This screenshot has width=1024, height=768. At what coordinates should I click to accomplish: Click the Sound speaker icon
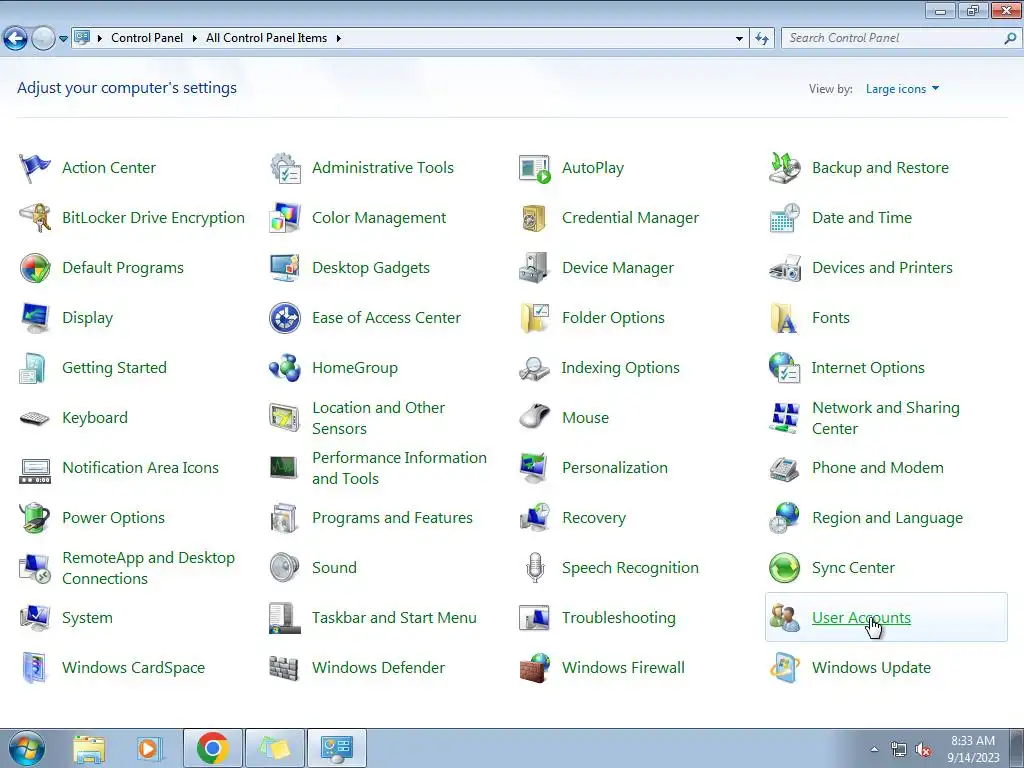pos(285,568)
